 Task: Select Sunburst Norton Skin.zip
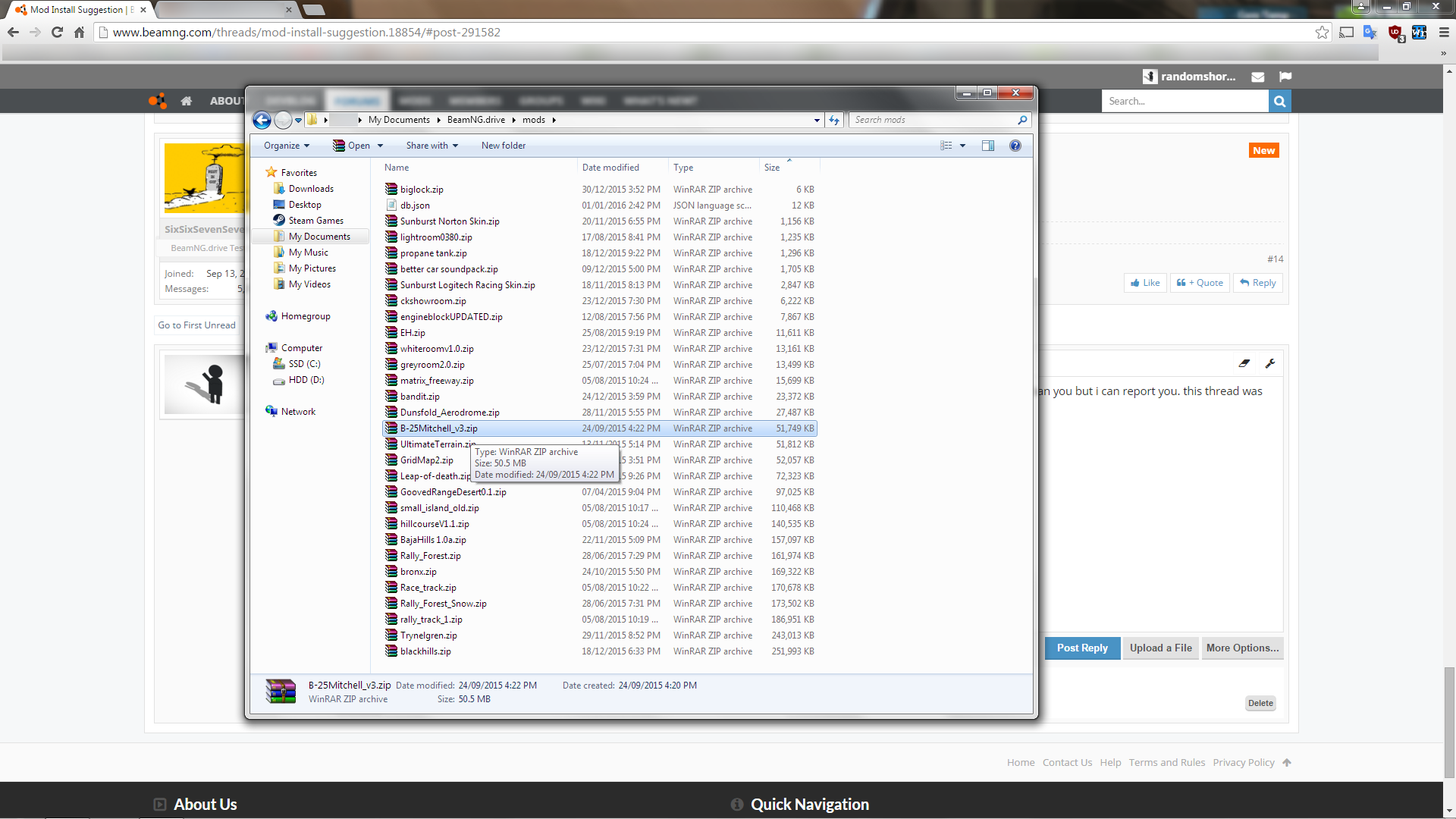[450, 221]
